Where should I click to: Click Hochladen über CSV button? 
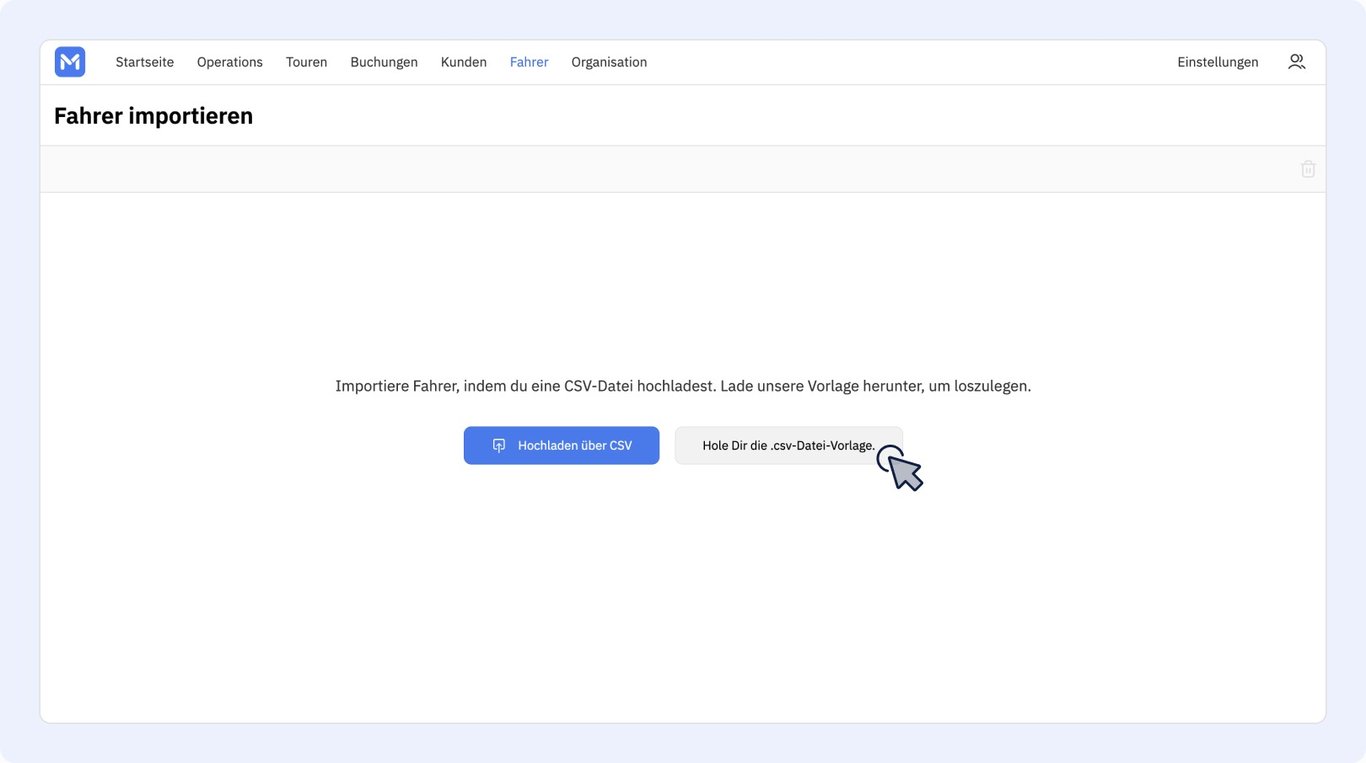pyautogui.click(x=561, y=446)
